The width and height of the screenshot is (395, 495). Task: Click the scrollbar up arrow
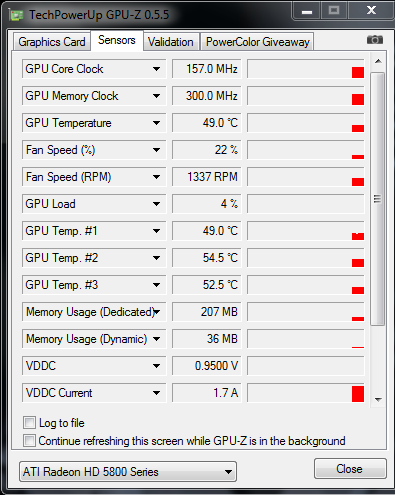click(x=378, y=61)
